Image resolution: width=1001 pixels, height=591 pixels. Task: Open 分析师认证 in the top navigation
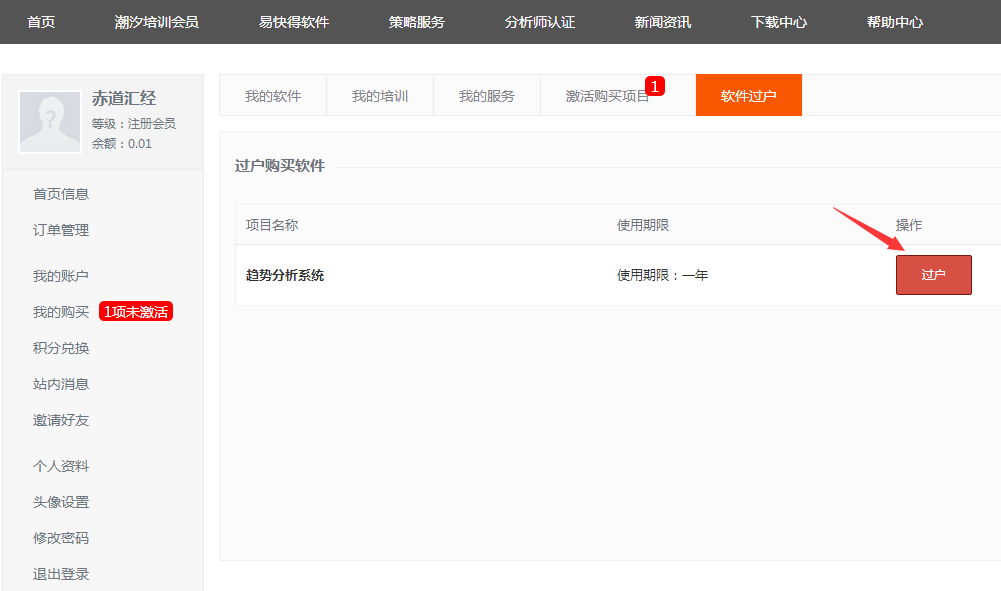539,22
